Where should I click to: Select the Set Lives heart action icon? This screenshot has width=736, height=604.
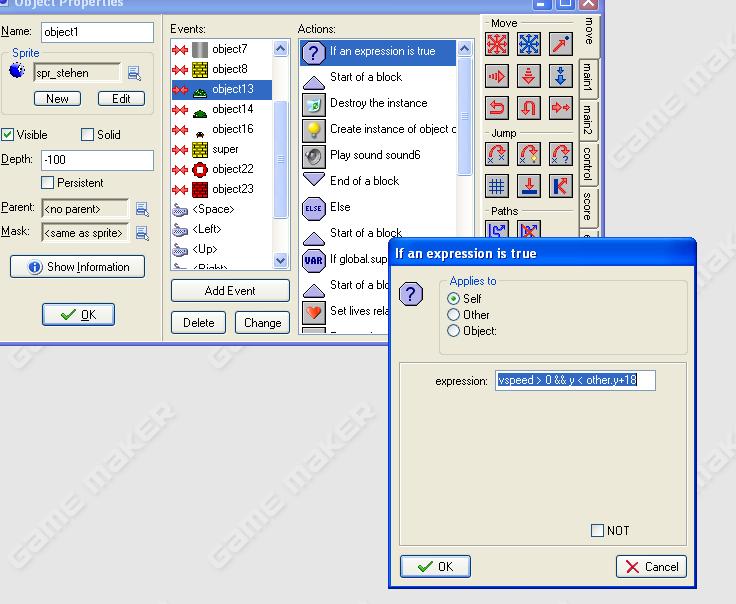[x=314, y=312]
